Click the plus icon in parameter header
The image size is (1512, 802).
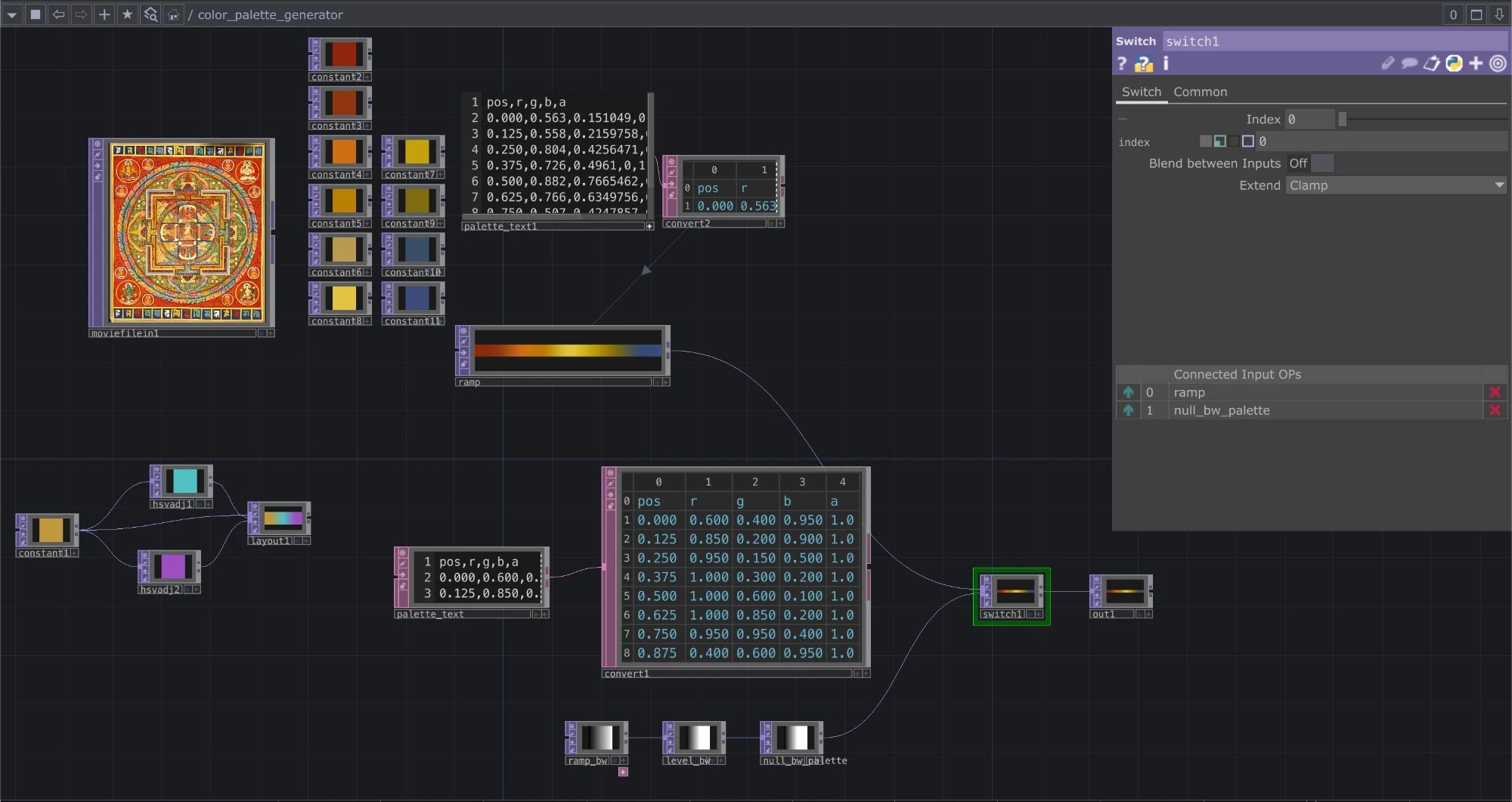(x=1476, y=63)
